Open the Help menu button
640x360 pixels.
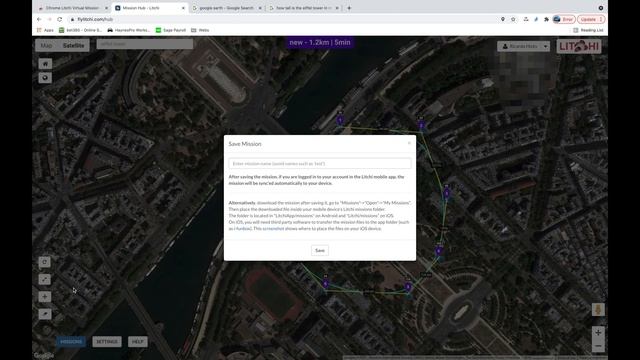pos(138,342)
